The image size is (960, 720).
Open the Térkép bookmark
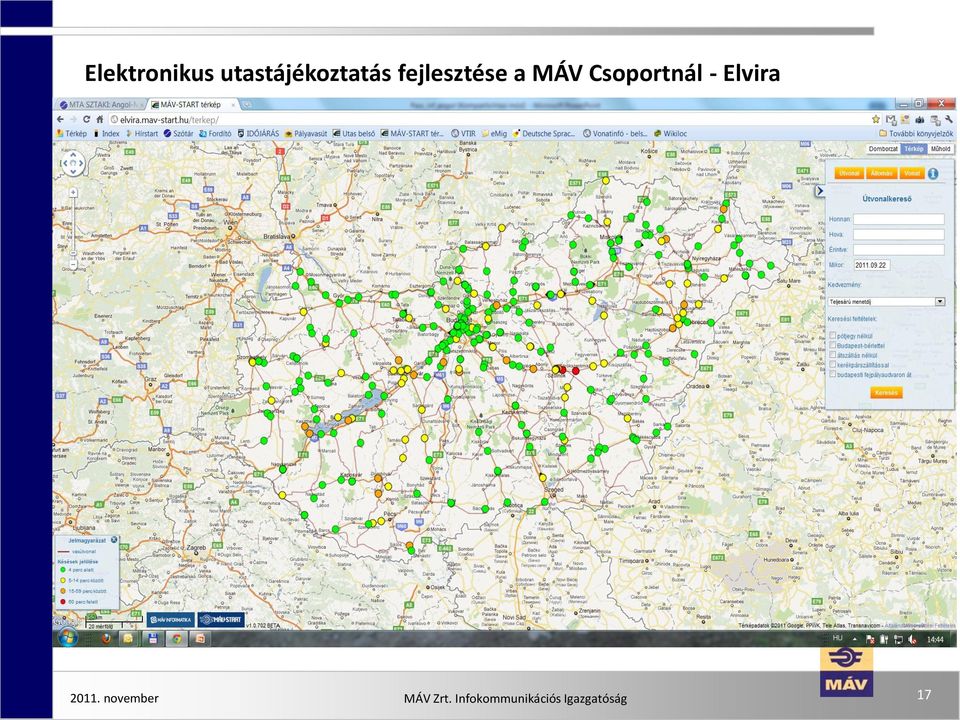(x=72, y=133)
